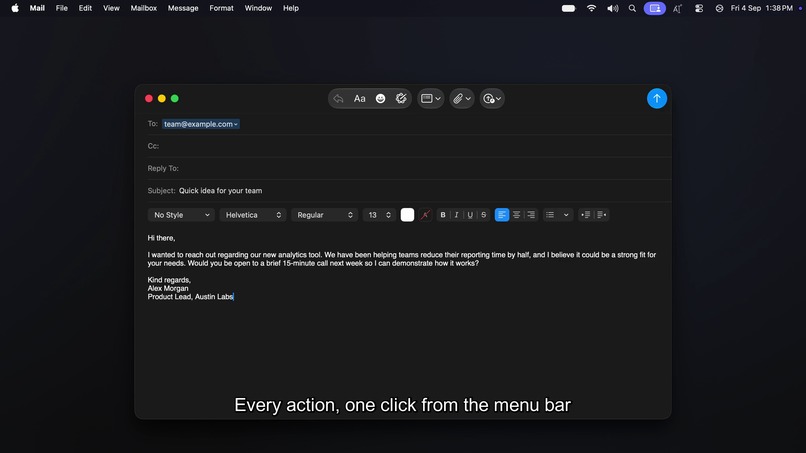
Task: Expand the send later options chevron
Action: pos(499,99)
